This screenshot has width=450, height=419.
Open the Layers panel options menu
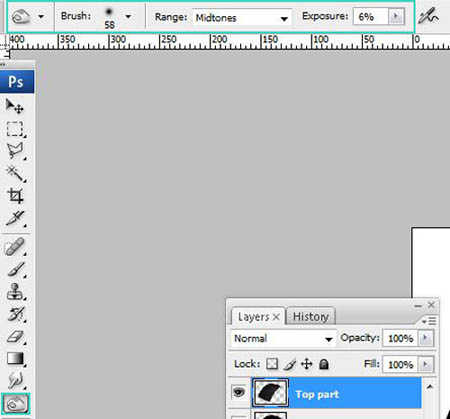coord(429,321)
